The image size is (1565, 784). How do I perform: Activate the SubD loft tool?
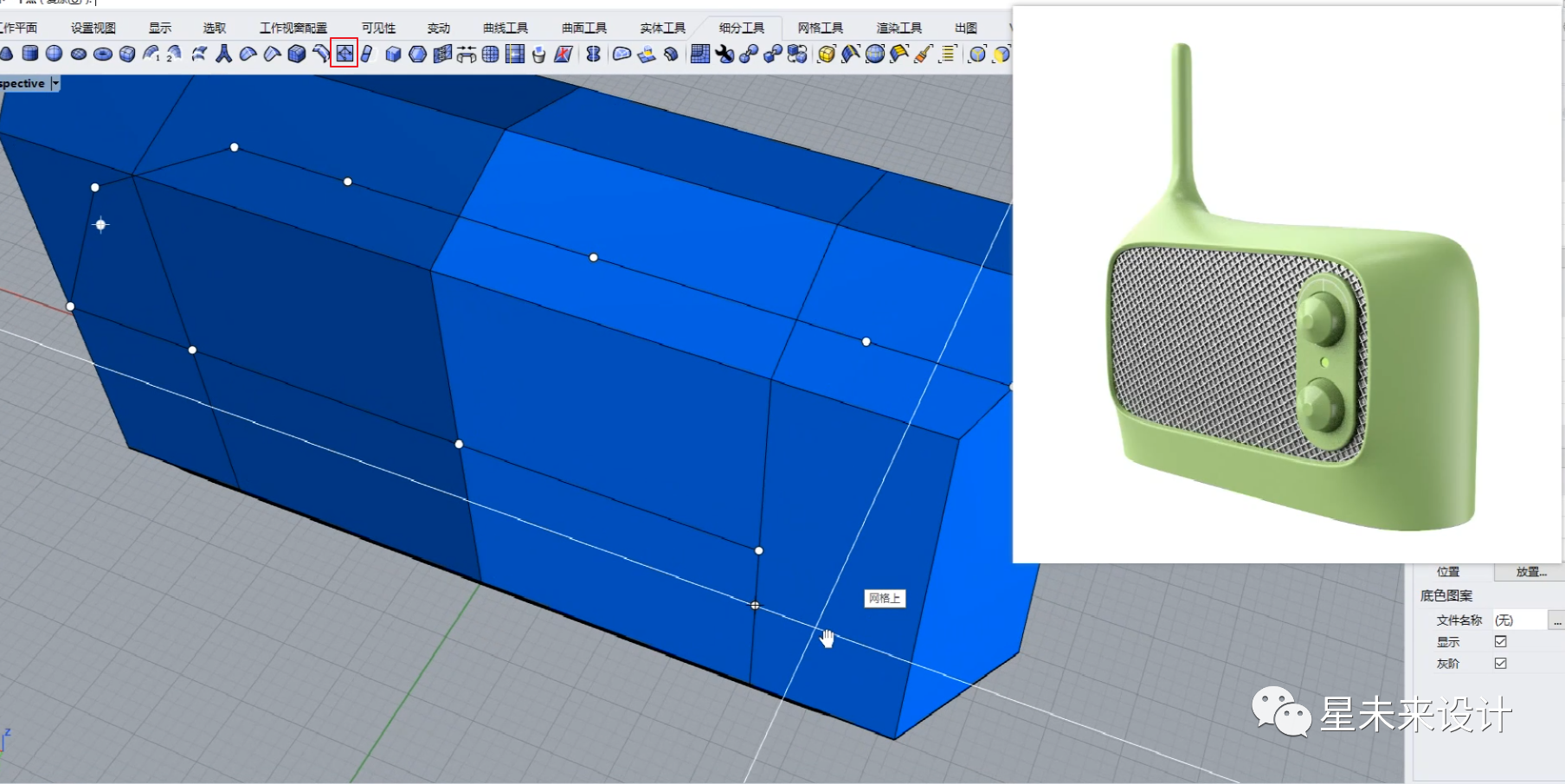tap(200, 54)
